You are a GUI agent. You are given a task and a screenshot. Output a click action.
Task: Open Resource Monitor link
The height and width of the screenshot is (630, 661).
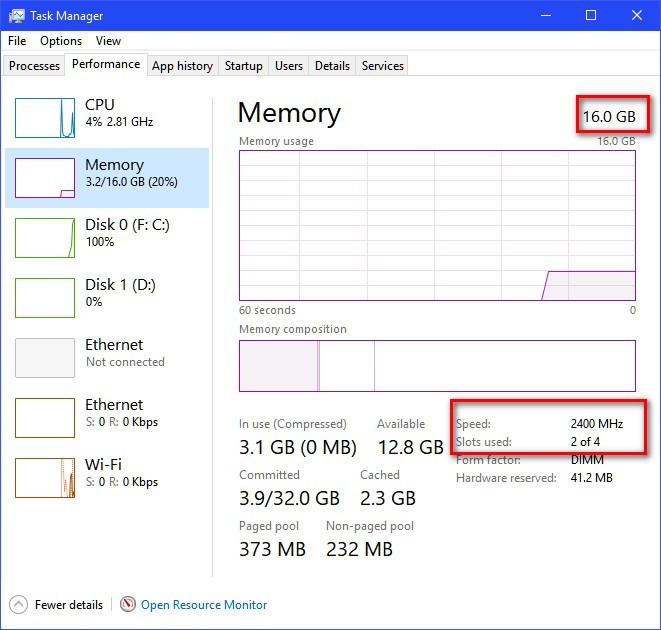click(x=204, y=605)
